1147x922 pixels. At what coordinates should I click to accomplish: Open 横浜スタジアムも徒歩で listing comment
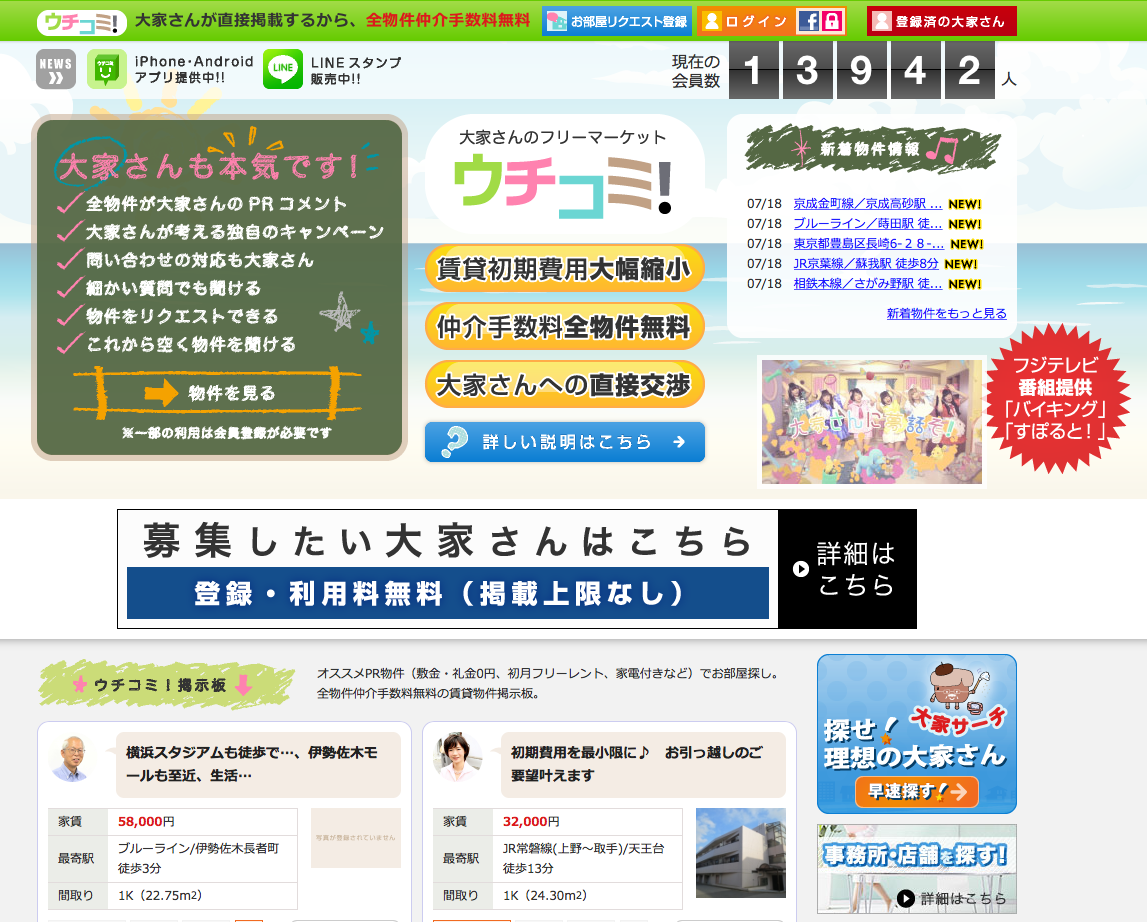[x=258, y=764]
